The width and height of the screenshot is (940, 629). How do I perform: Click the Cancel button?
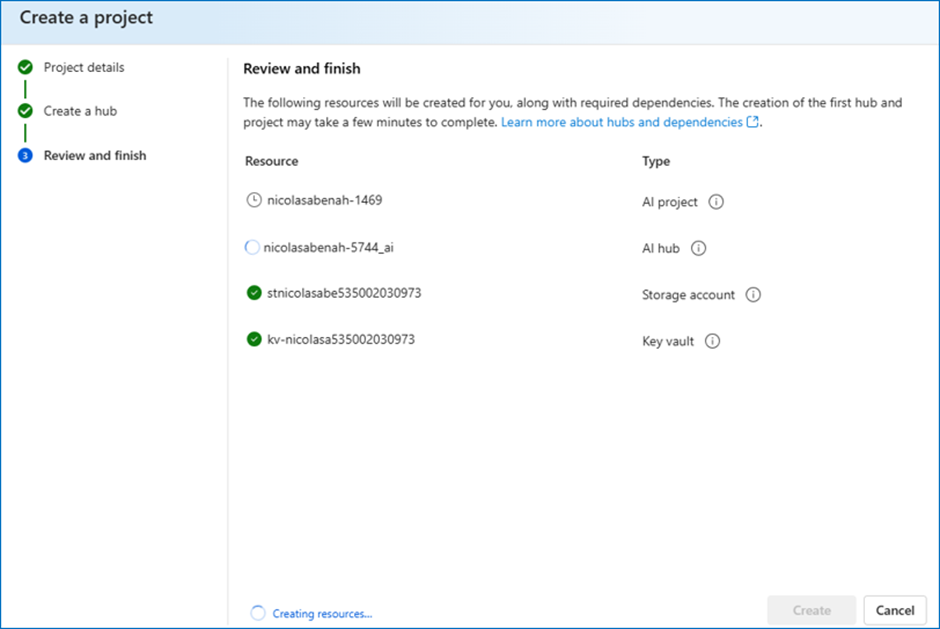[x=895, y=610]
